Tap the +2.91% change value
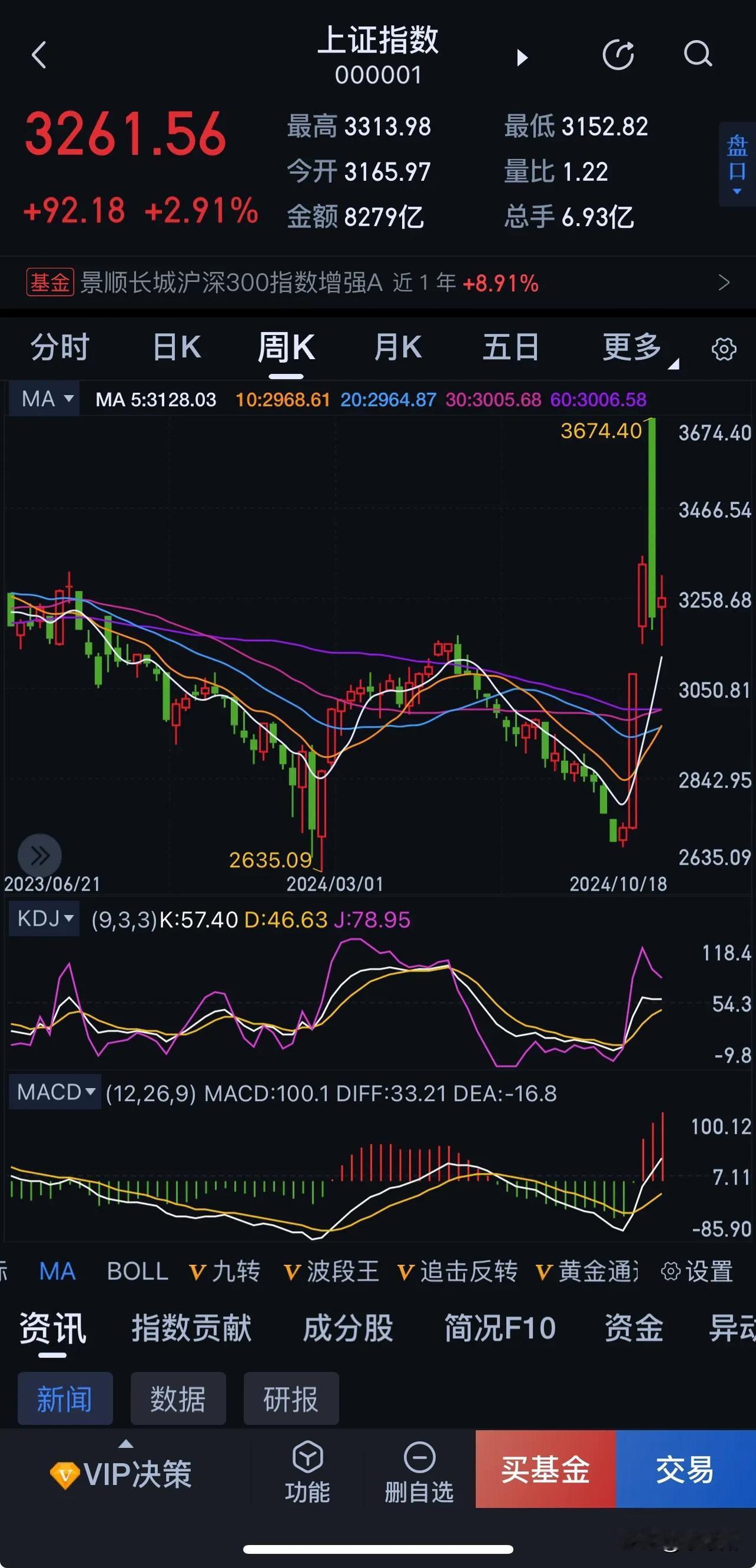The image size is (756, 1568). 201,210
